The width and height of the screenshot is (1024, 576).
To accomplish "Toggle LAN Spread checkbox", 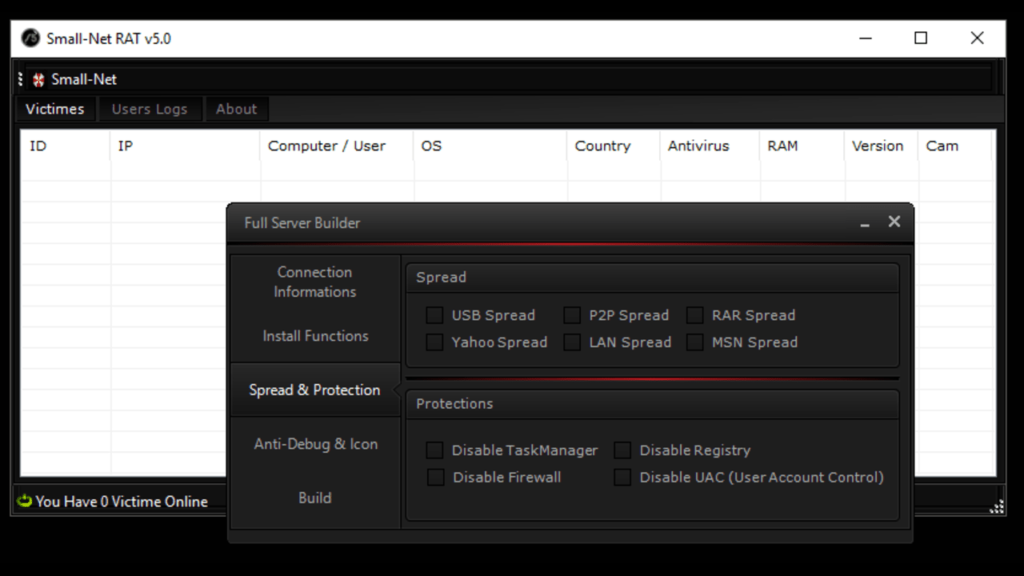I will point(572,342).
